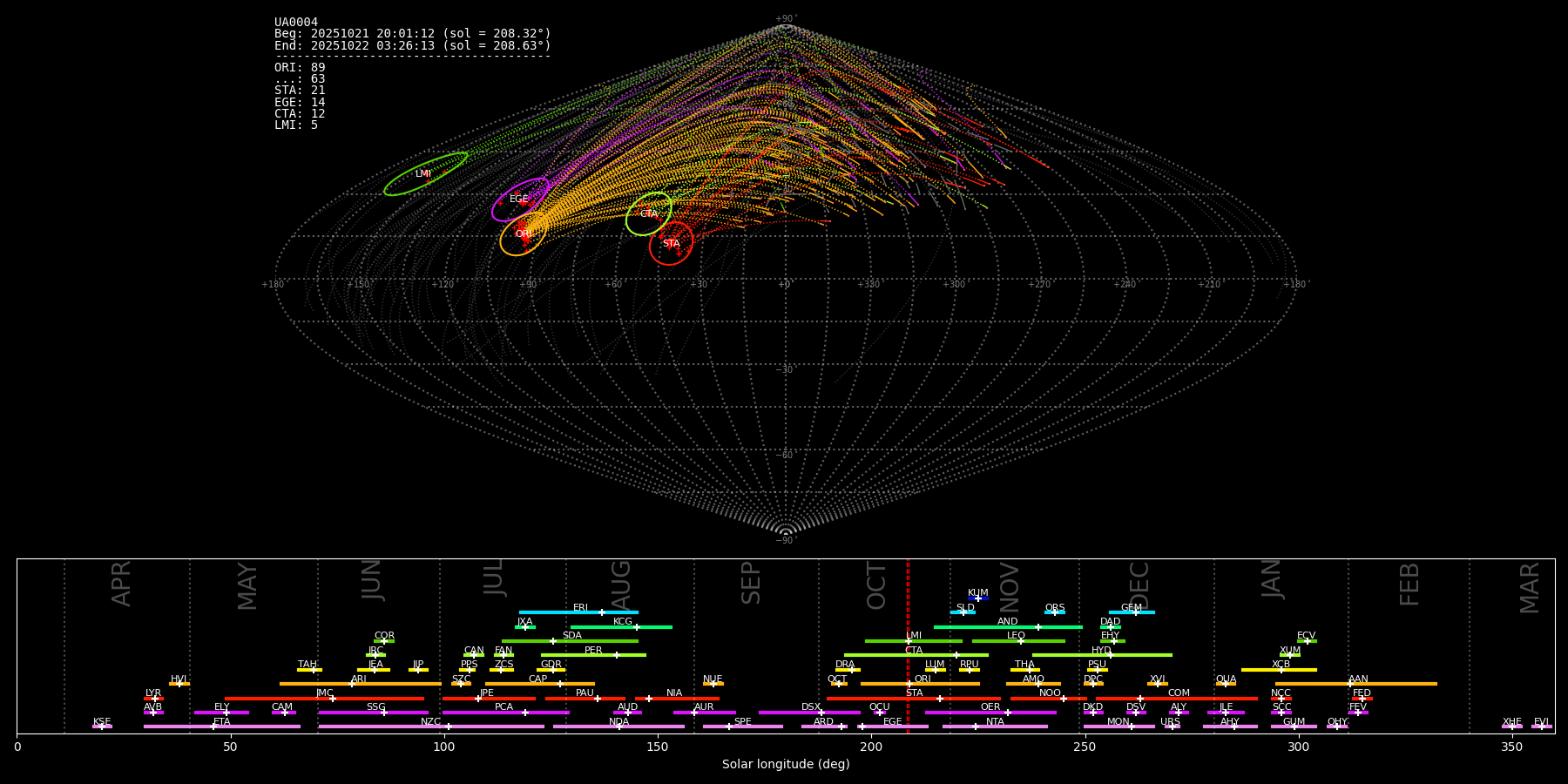Screen dimensions: 1568x784
Task: Click the XCB yellow shower bar
Action: (x=1279, y=670)
